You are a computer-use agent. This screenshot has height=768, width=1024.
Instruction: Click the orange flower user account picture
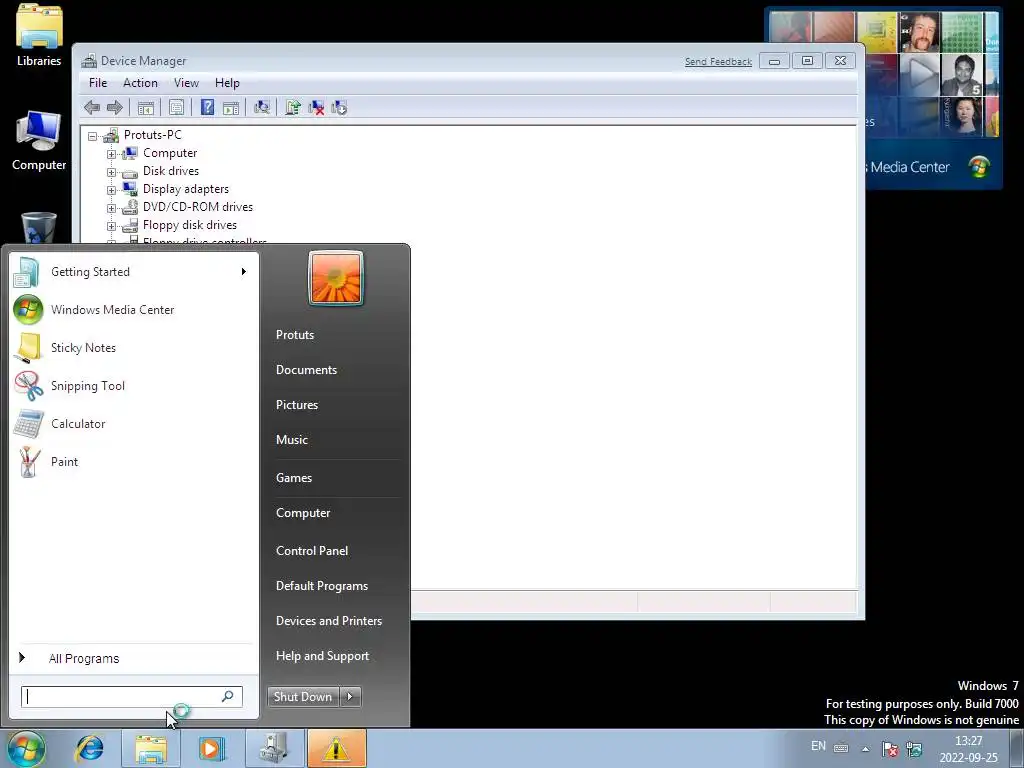click(x=336, y=278)
